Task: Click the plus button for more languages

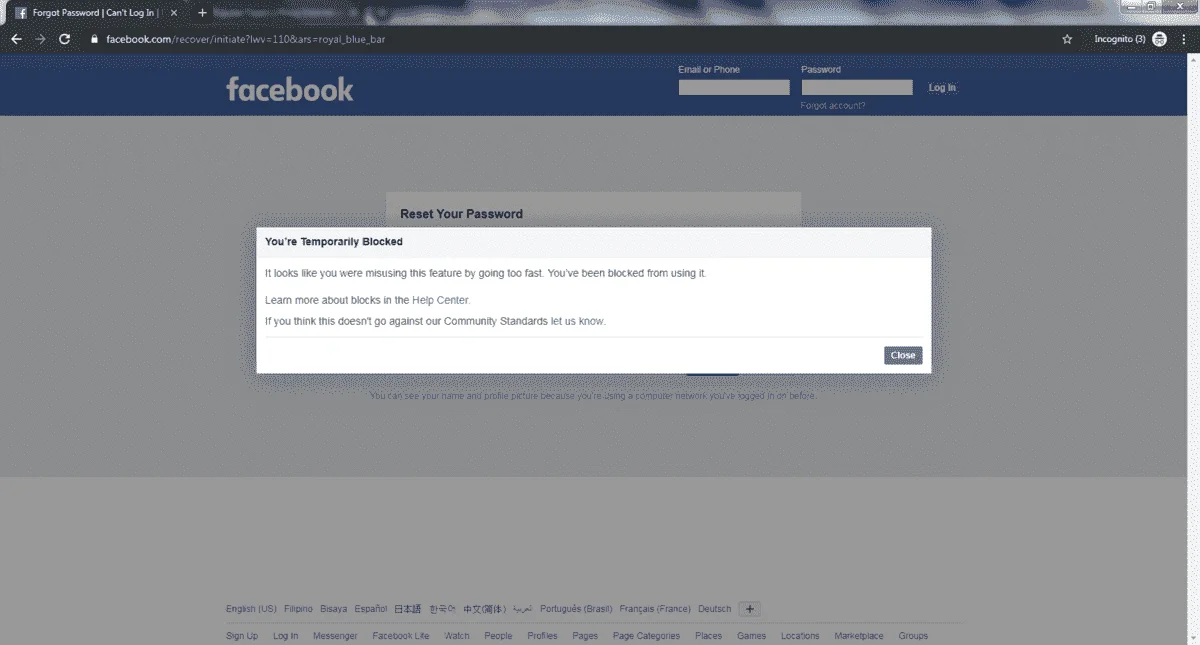Action: coord(750,609)
